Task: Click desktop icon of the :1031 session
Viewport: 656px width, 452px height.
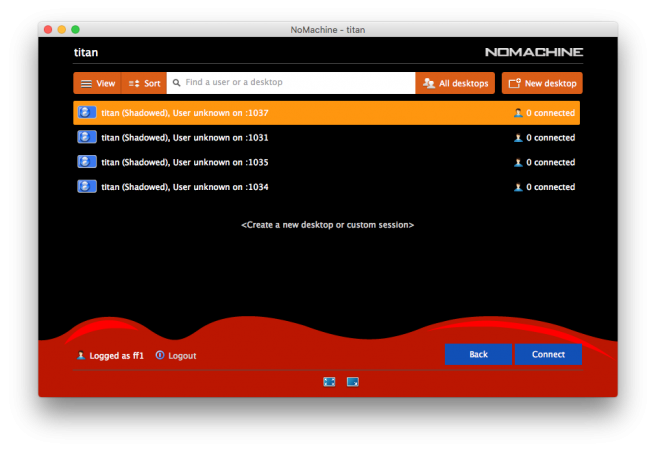Action: 87,137
